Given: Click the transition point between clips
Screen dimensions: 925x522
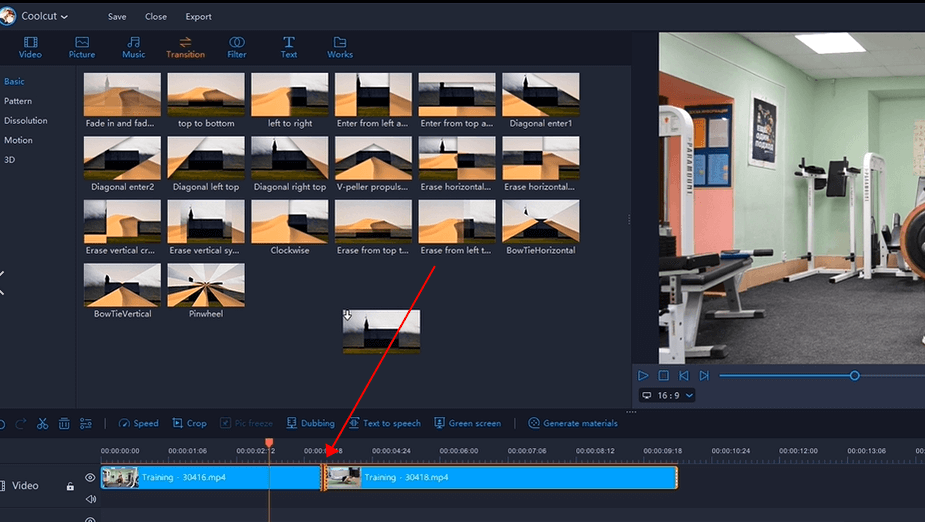Looking at the screenshot, I should pyautogui.click(x=324, y=477).
